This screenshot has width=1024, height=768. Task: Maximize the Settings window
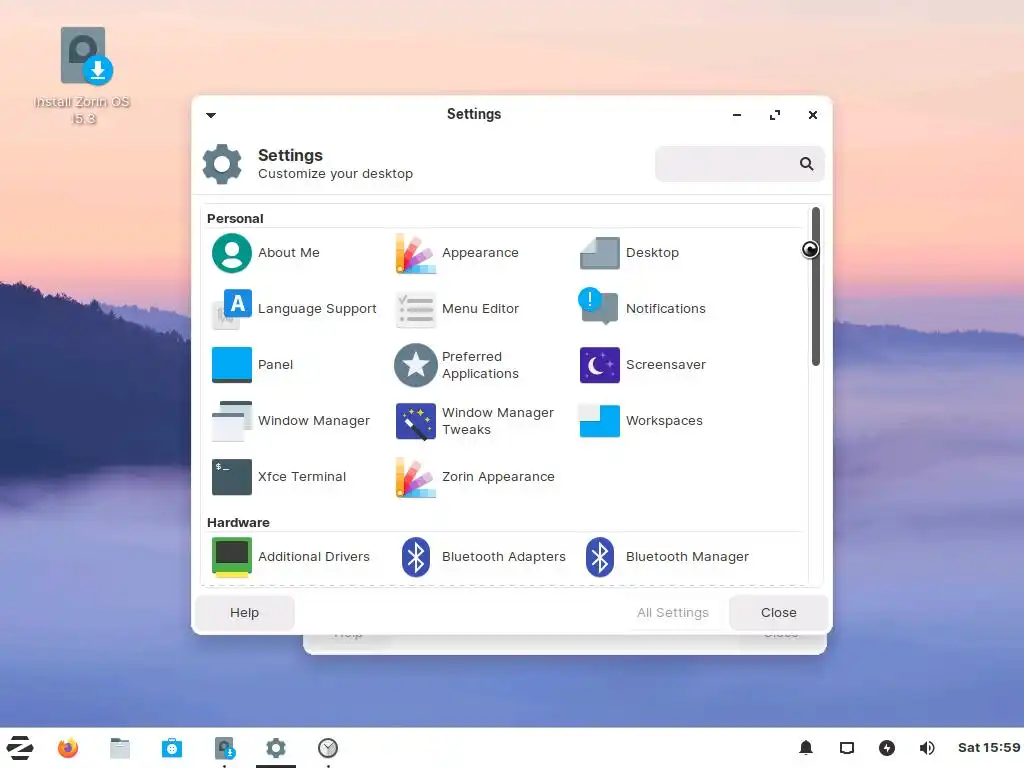pos(775,116)
